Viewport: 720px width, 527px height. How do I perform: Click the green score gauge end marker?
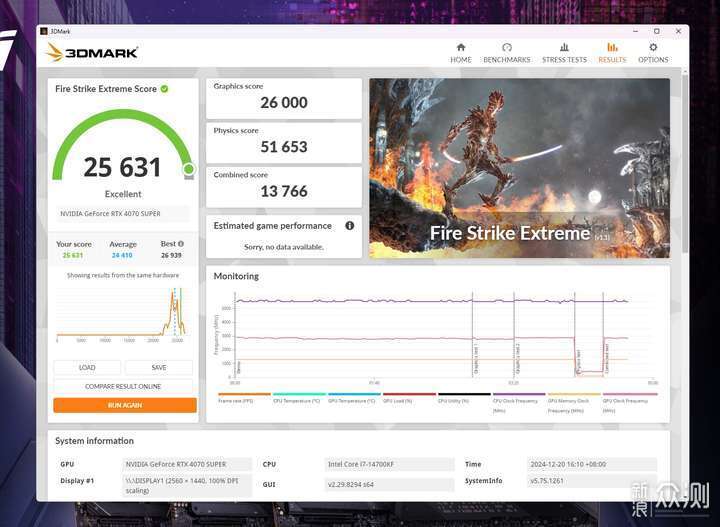coord(189,169)
